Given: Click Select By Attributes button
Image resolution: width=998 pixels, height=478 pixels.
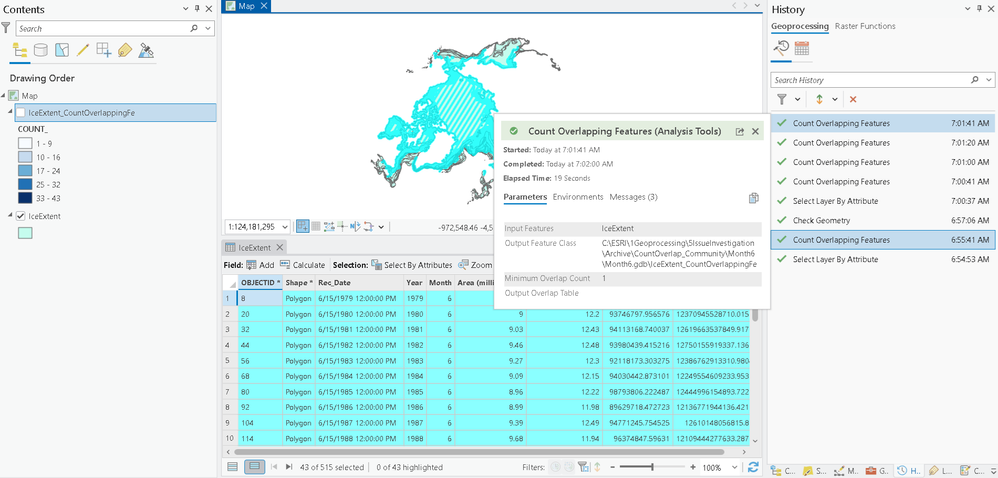Looking at the screenshot, I should click(x=412, y=265).
